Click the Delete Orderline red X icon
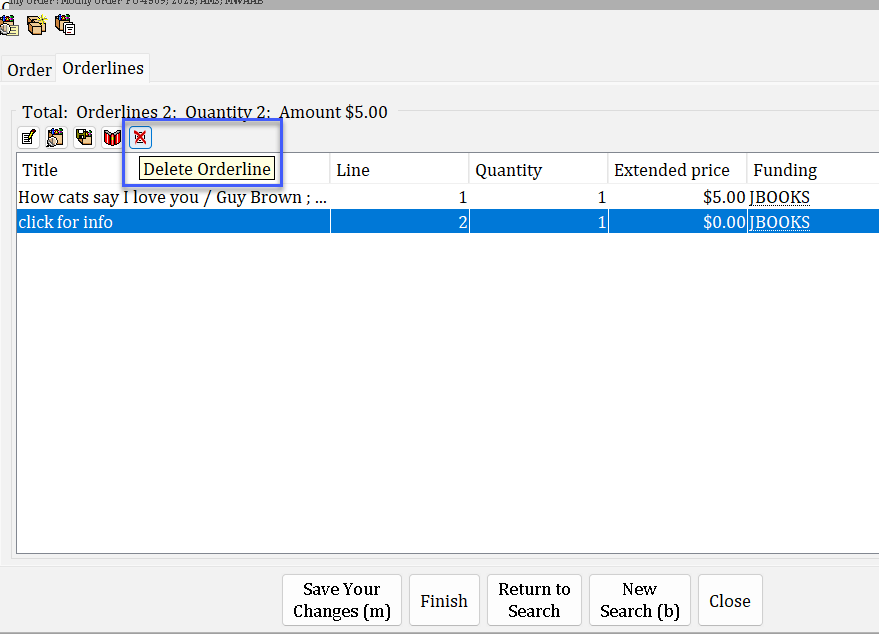Screen dimensions: 879x634 141,138
